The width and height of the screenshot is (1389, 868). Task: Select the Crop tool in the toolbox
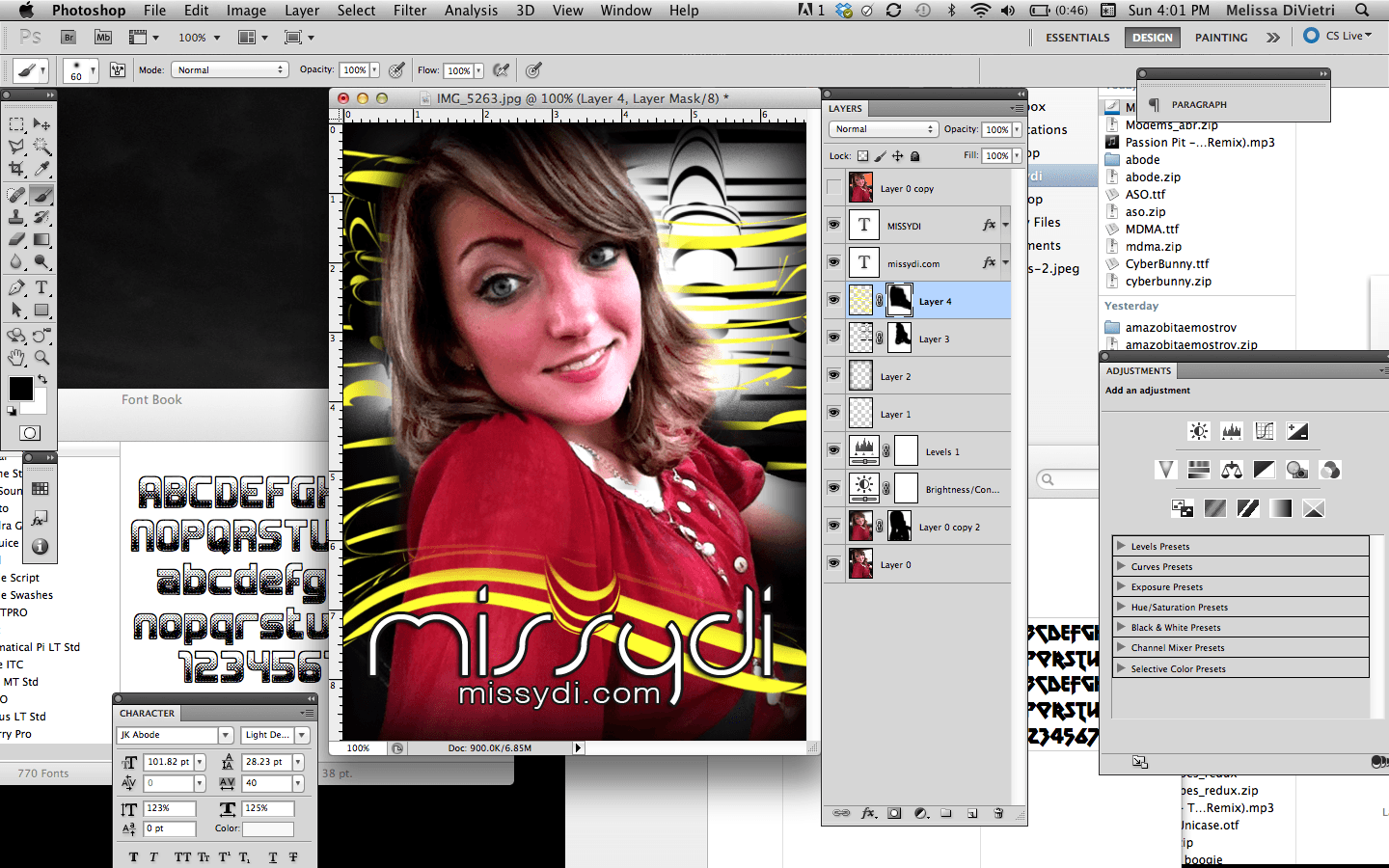(x=16, y=169)
